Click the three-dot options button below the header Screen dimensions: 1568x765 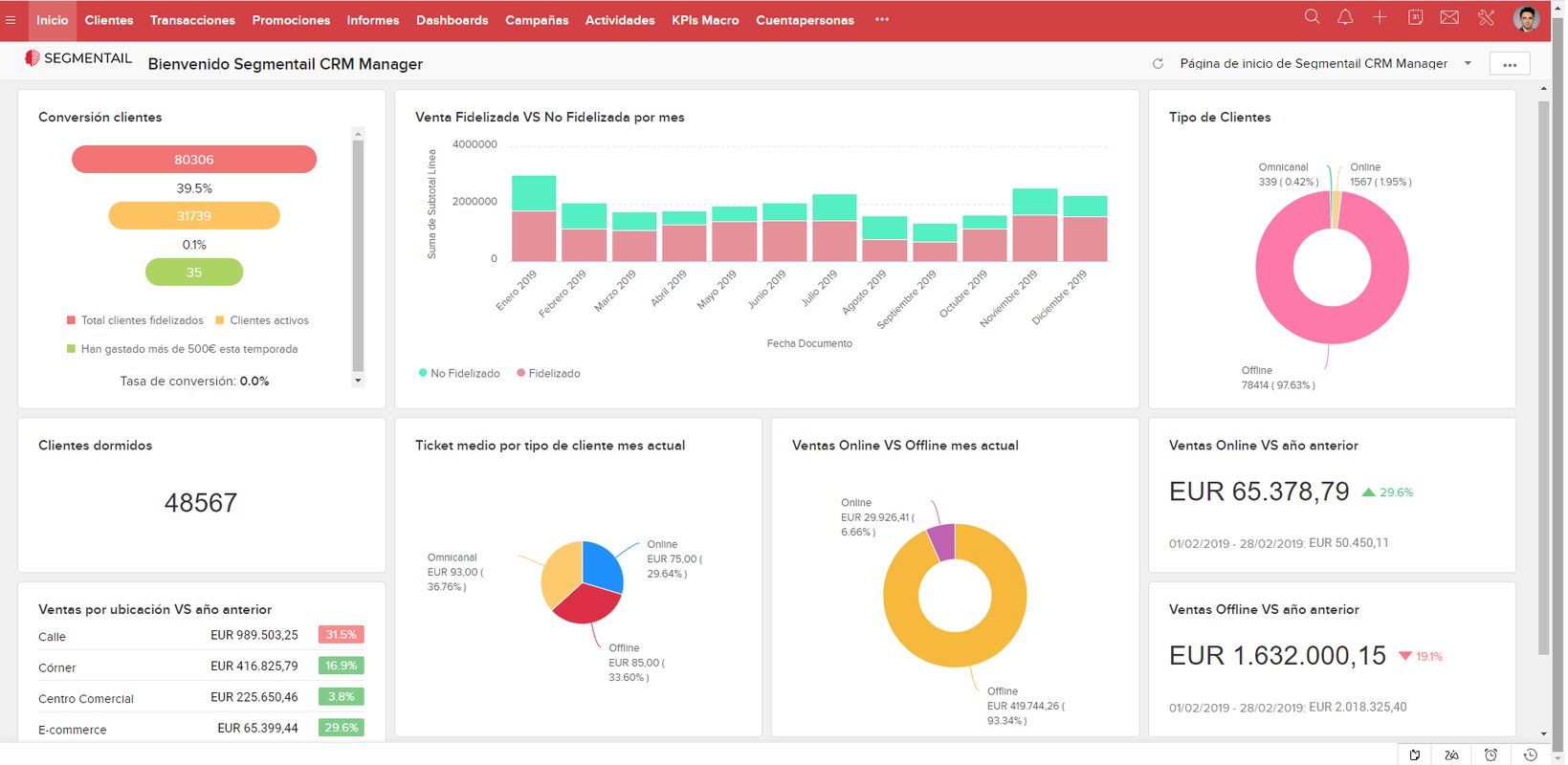[x=1510, y=64]
